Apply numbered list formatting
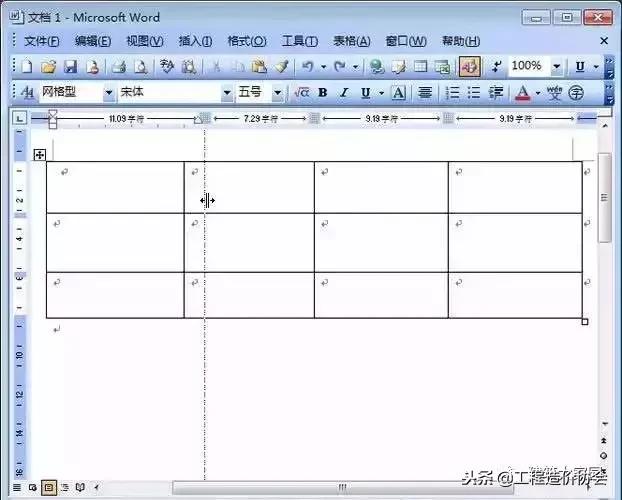Viewport: 622px width, 500px height. pos(452,93)
